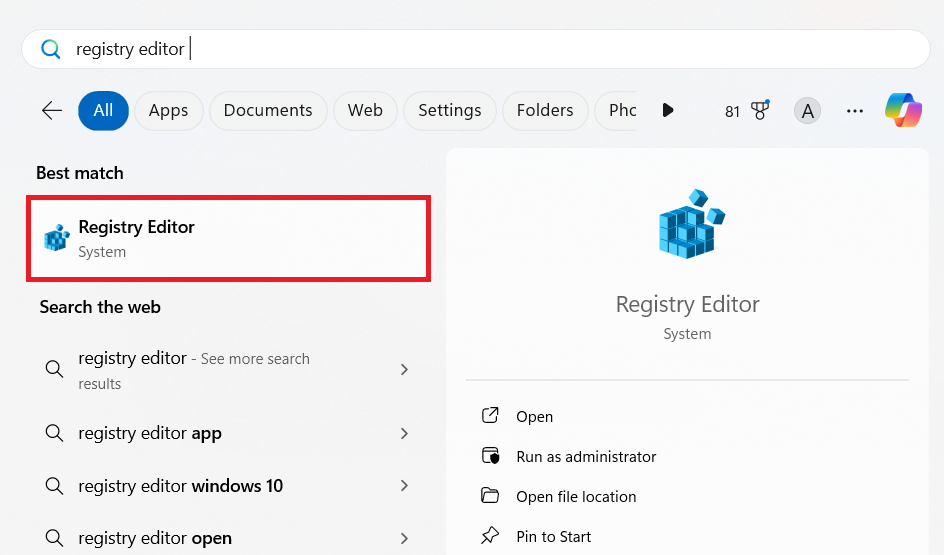The width and height of the screenshot is (944, 555).
Task: Expand chevron for 'registry editor open'
Action: click(x=405, y=538)
